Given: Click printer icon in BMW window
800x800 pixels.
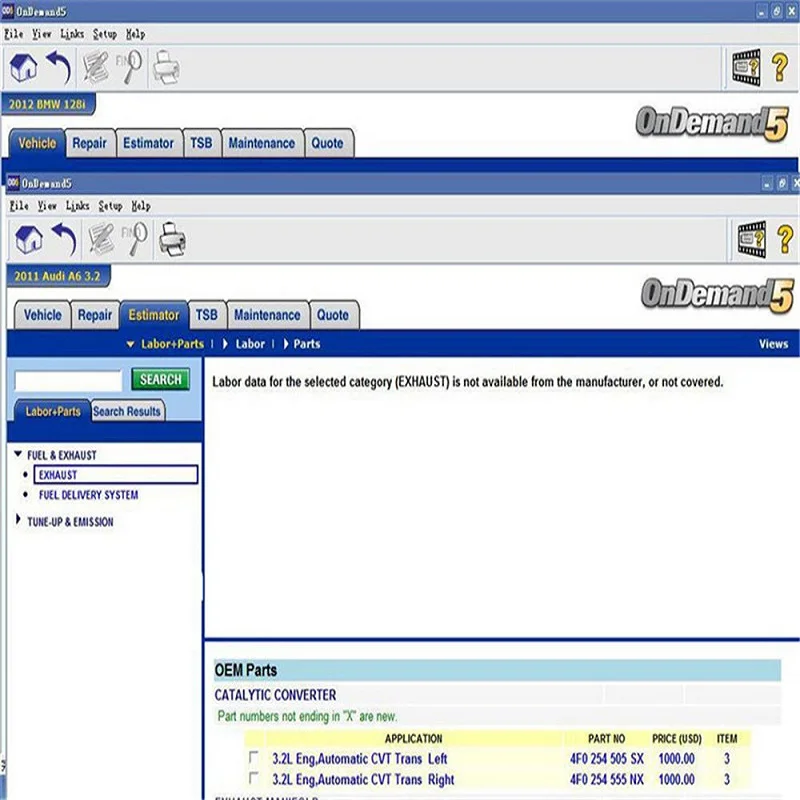Looking at the screenshot, I should [x=166, y=67].
